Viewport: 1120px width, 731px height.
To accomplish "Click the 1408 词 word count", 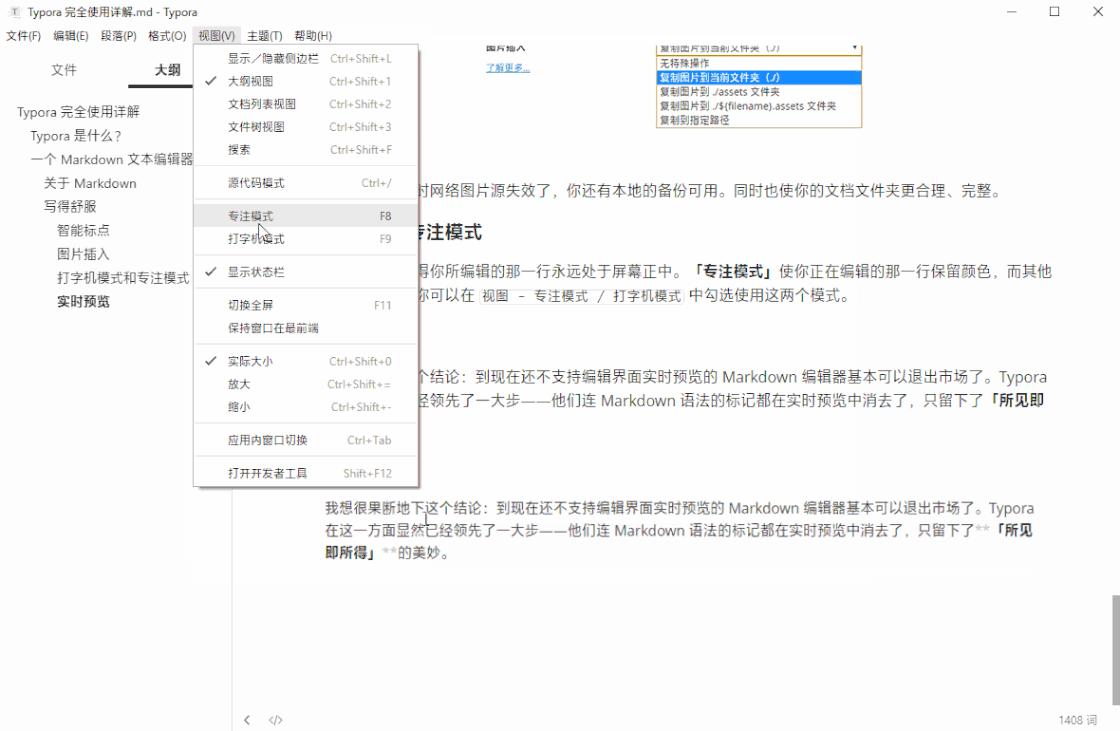I will click(1077, 720).
